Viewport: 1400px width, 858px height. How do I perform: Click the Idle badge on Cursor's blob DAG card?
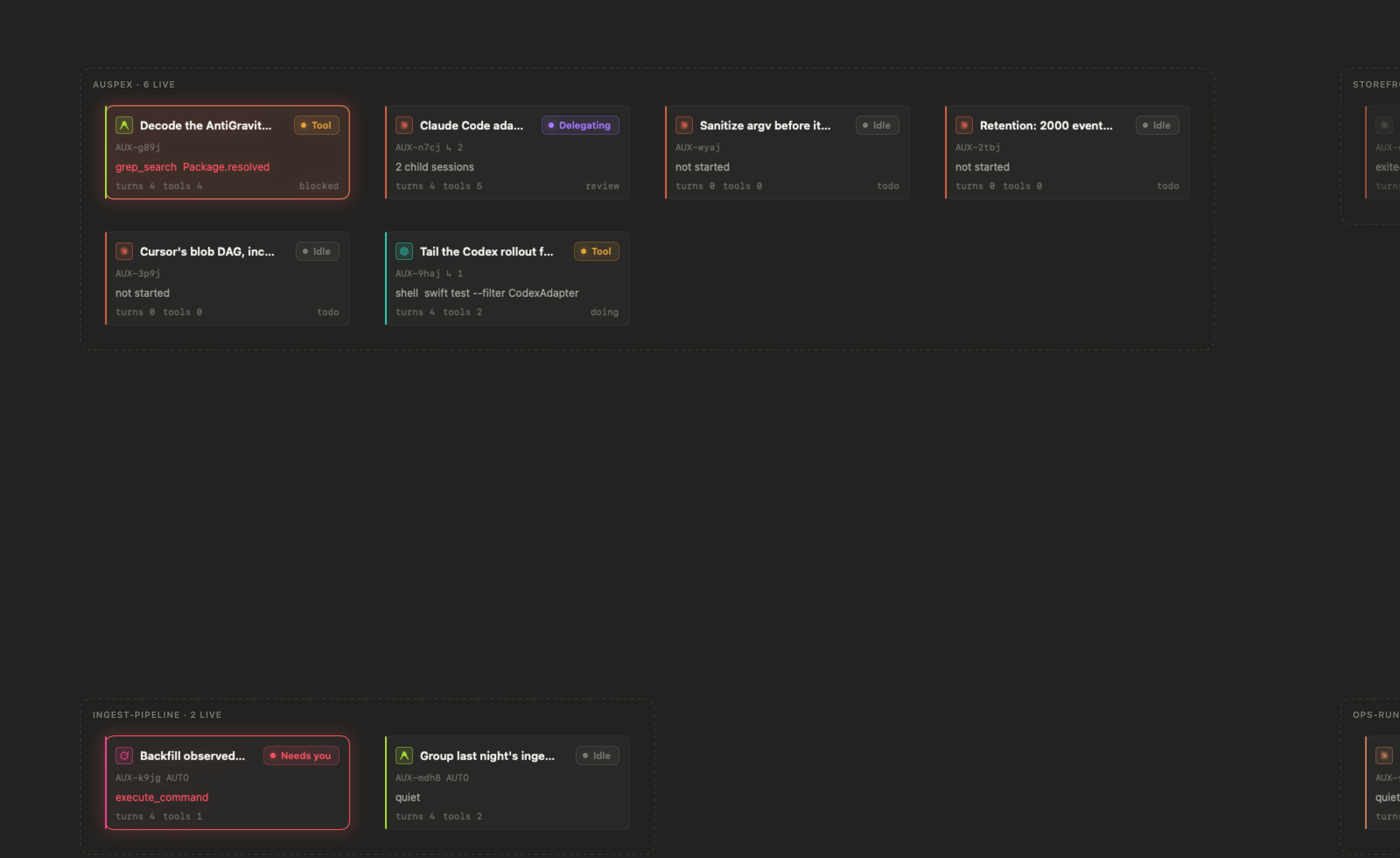coord(317,251)
